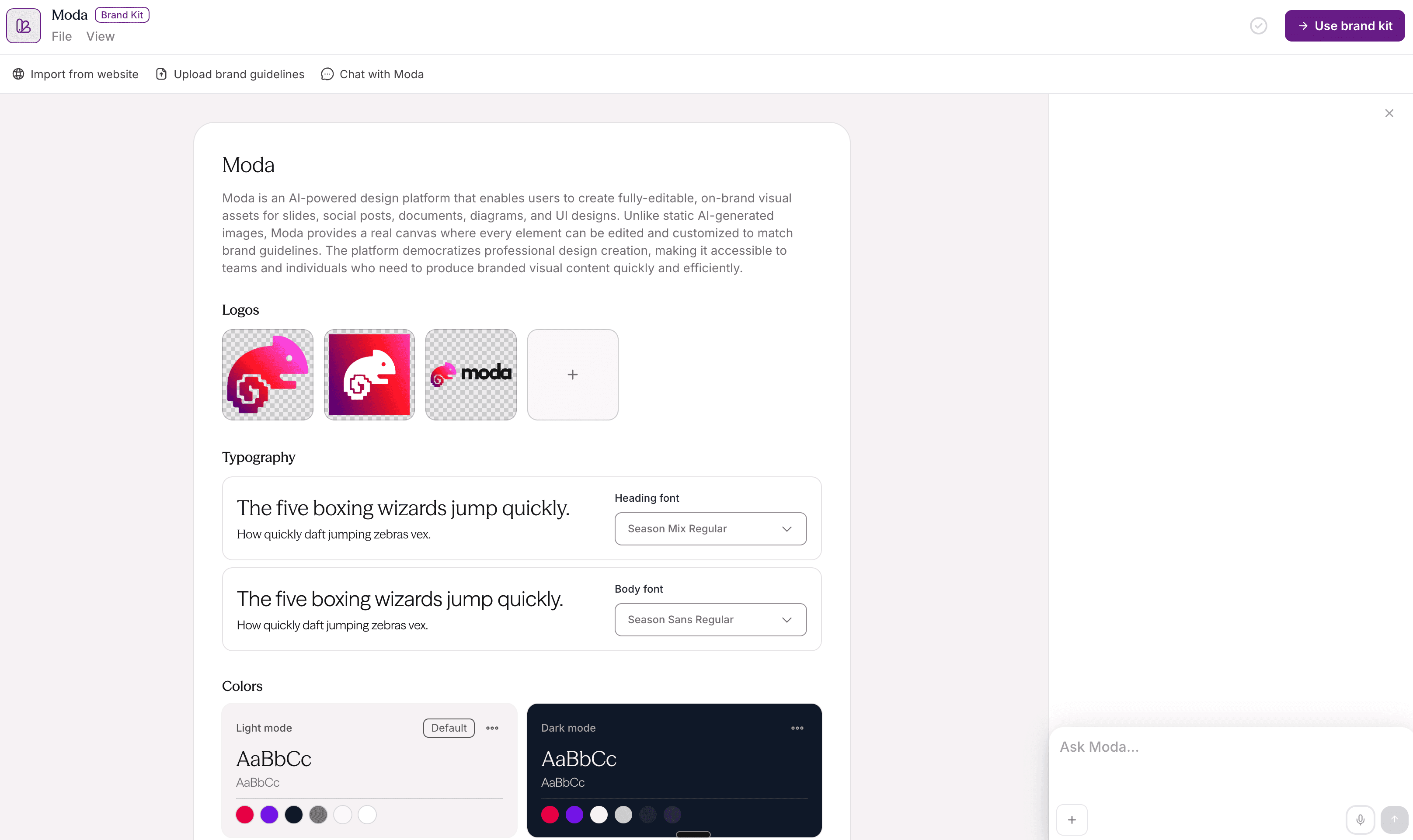Click the heading font sample sentence
Viewport: 1413px width, 840px height.
[403, 508]
